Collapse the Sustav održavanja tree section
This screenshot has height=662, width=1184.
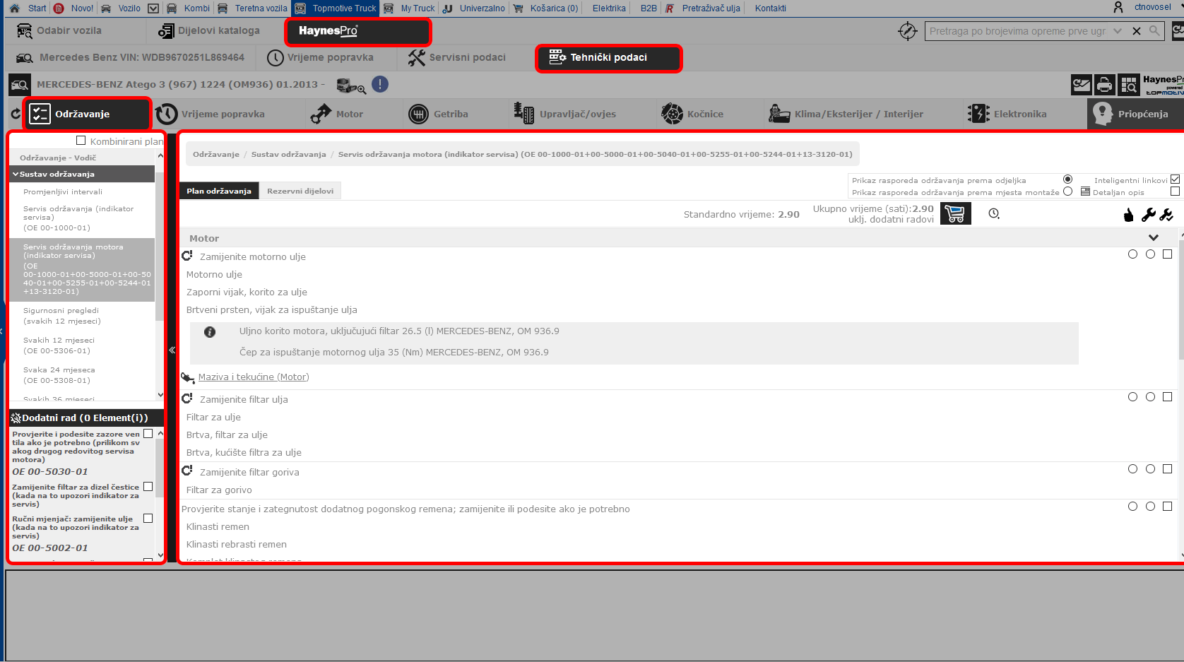pyautogui.click(x=15, y=174)
